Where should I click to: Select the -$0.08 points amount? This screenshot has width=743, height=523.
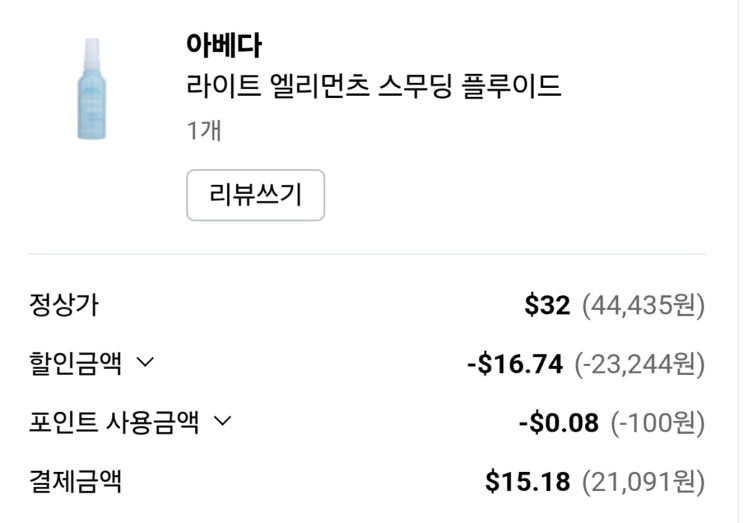[558, 423]
